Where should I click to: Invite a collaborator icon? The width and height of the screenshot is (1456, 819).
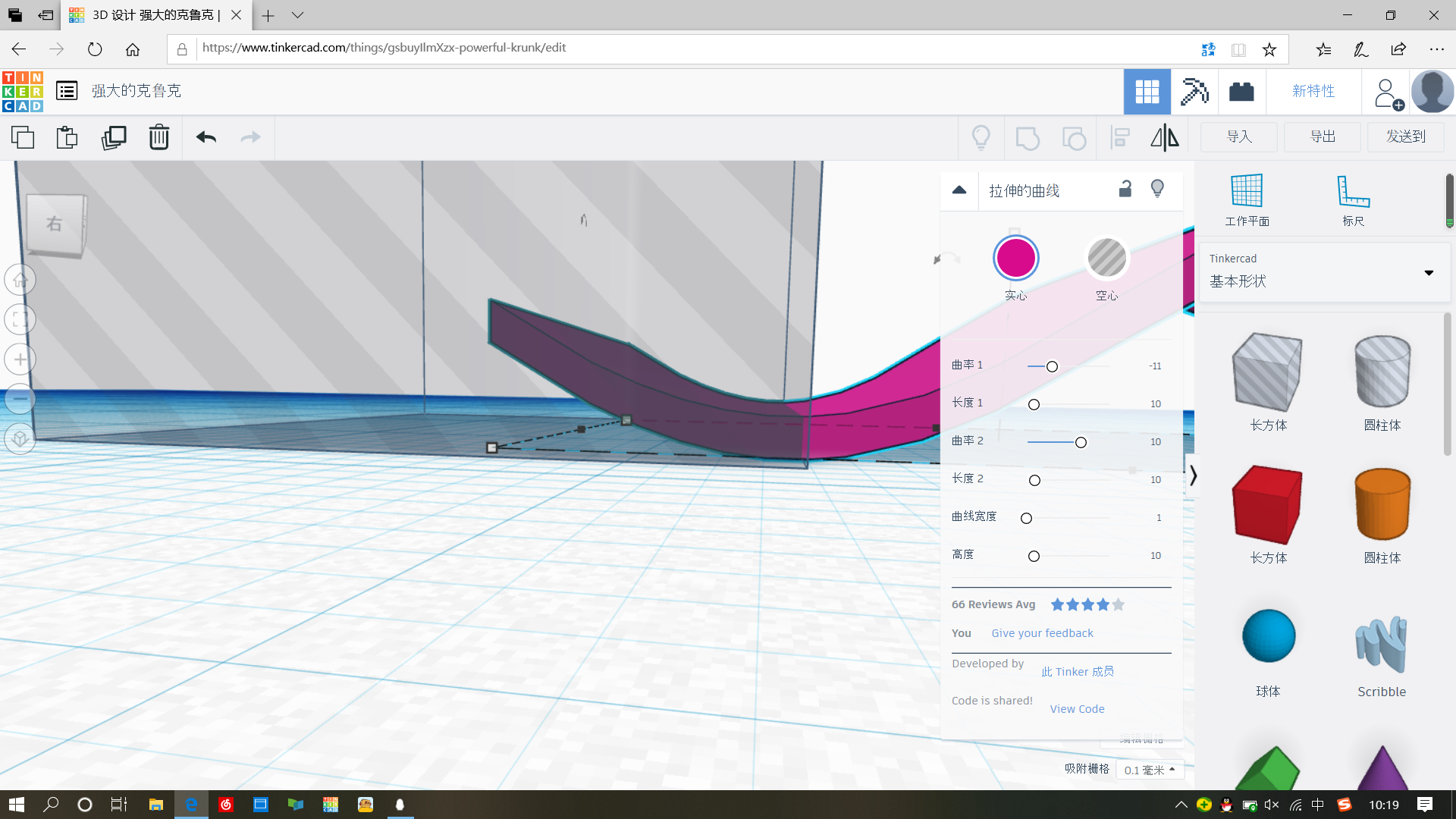point(1388,93)
